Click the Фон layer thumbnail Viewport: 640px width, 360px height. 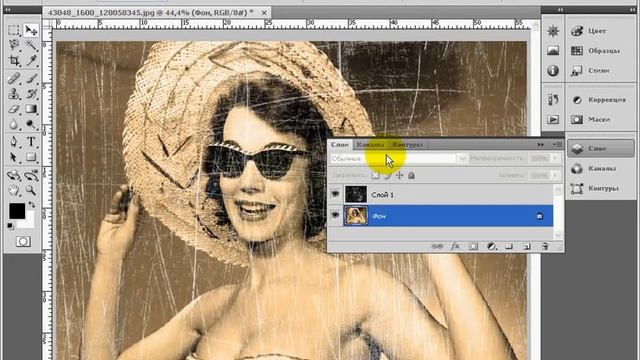click(x=356, y=216)
